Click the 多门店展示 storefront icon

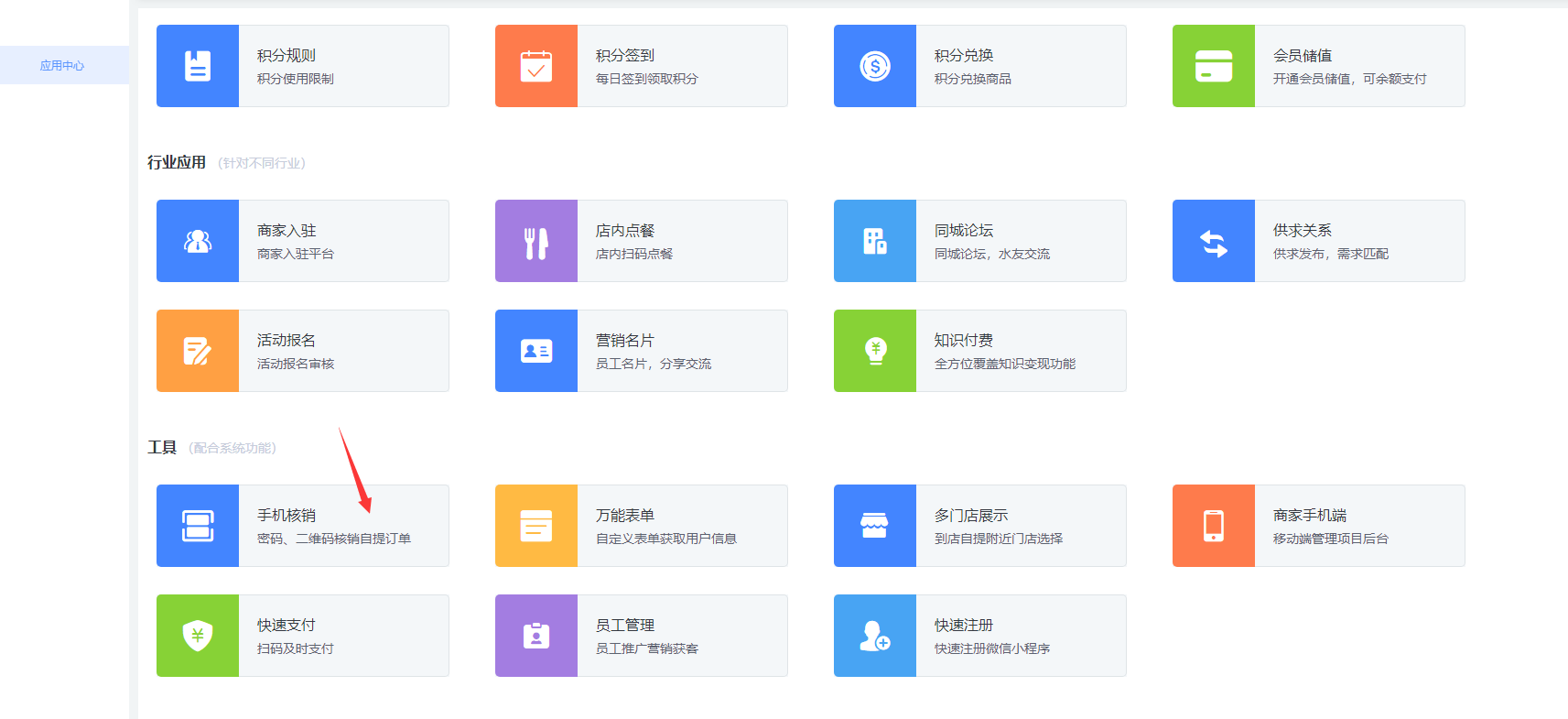[875, 526]
